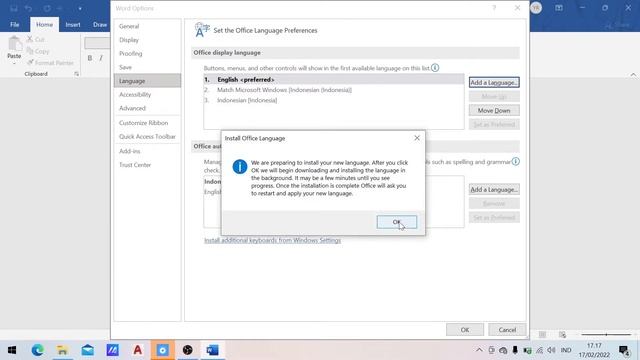Click OK at bottom of Word Options
The width and height of the screenshot is (640, 360).
click(464, 330)
